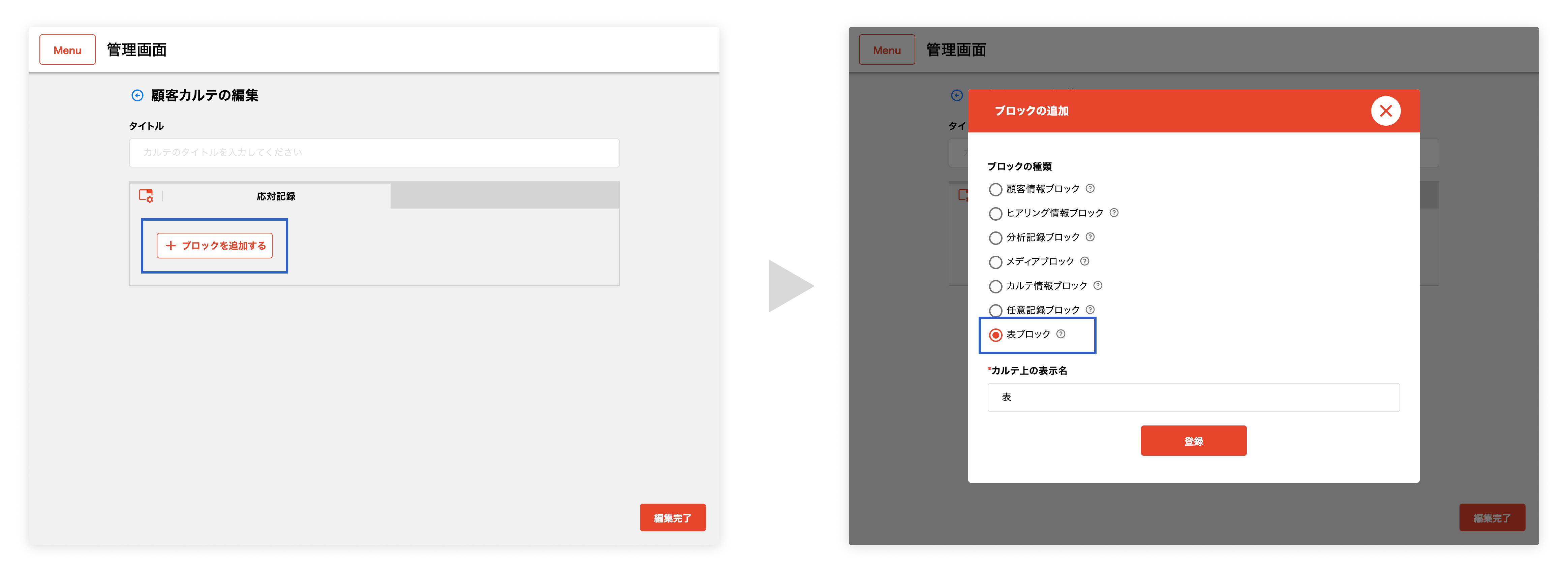
Task: Click 管理画面 title in left screen
Action: pos(136,50)
